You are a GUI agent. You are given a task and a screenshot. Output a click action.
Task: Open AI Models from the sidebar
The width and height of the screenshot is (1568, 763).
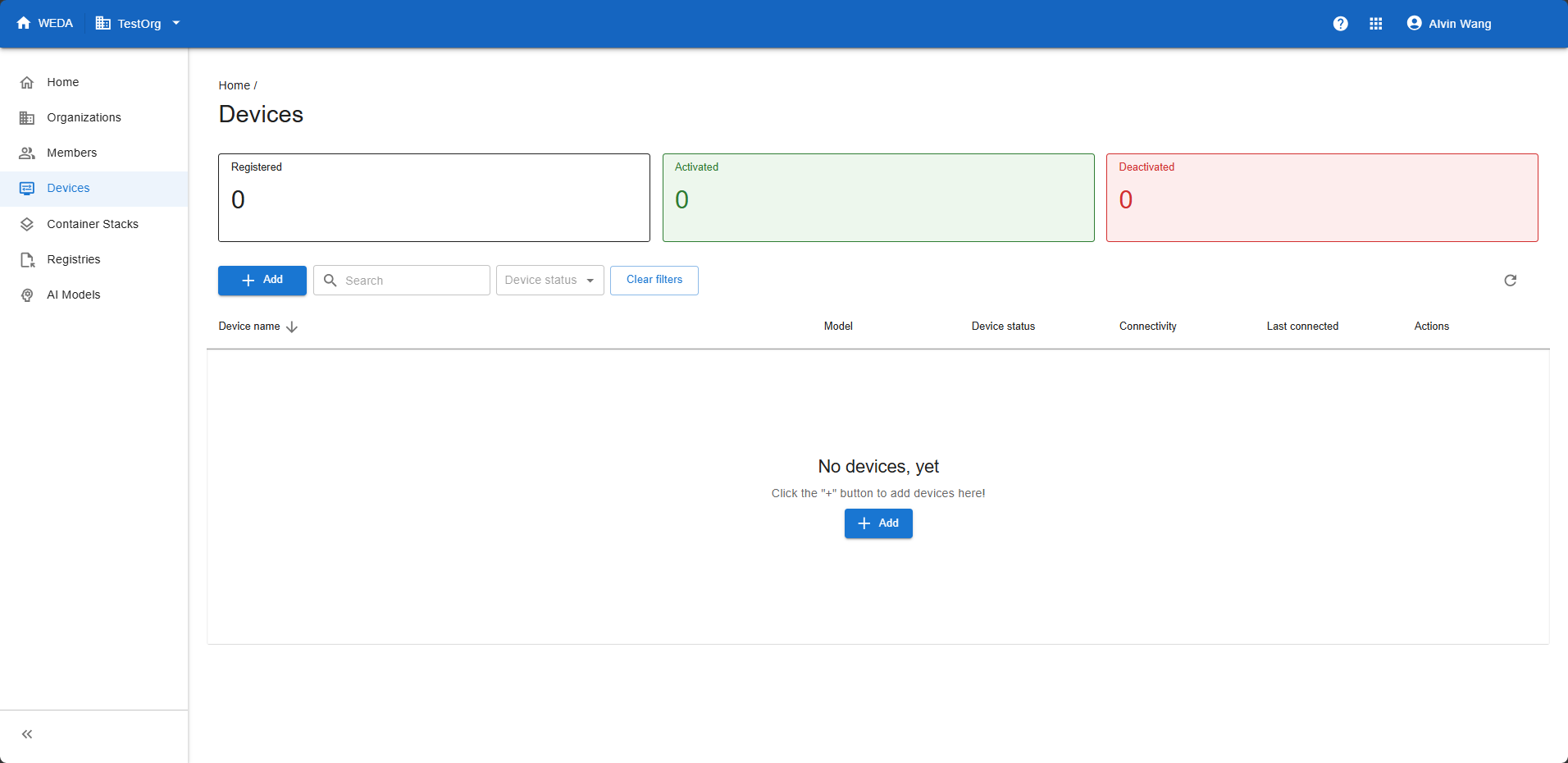94,295
